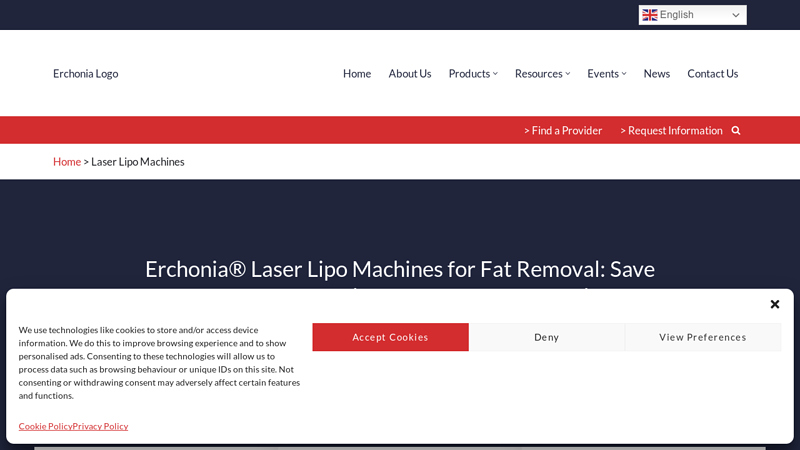Open the Cookie Policy link

click(45, 426)
